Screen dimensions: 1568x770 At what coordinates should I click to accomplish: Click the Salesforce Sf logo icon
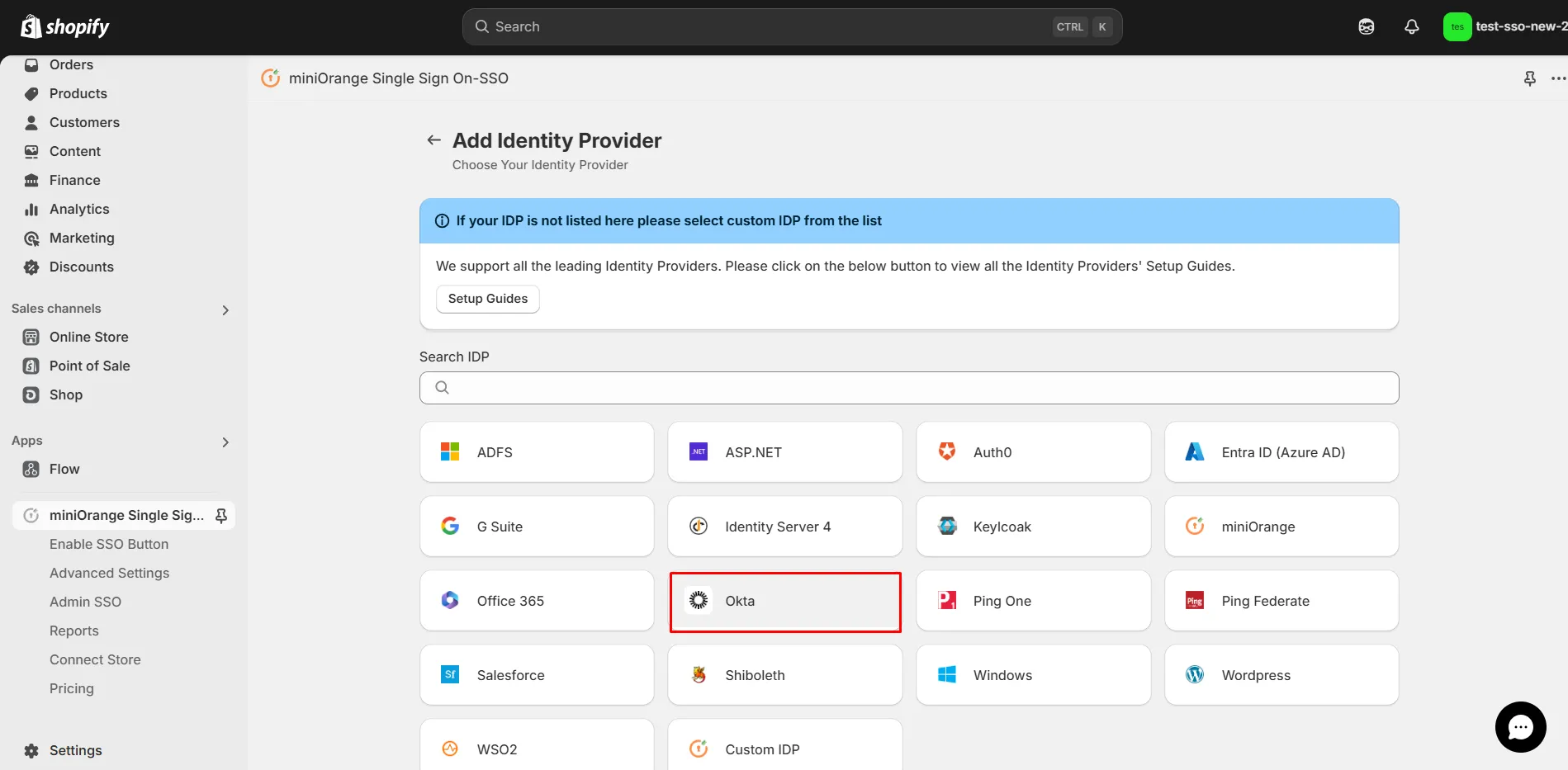click(450, 675)
